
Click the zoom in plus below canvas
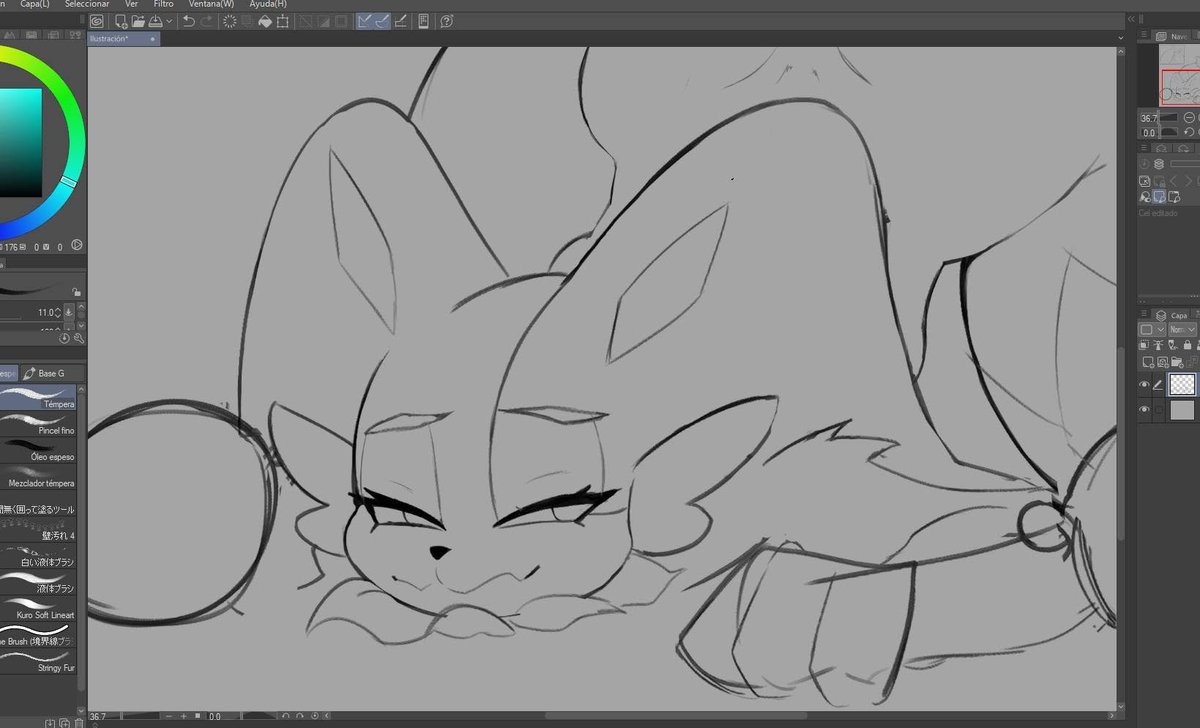pyautogui.click(x=184, y=716)
